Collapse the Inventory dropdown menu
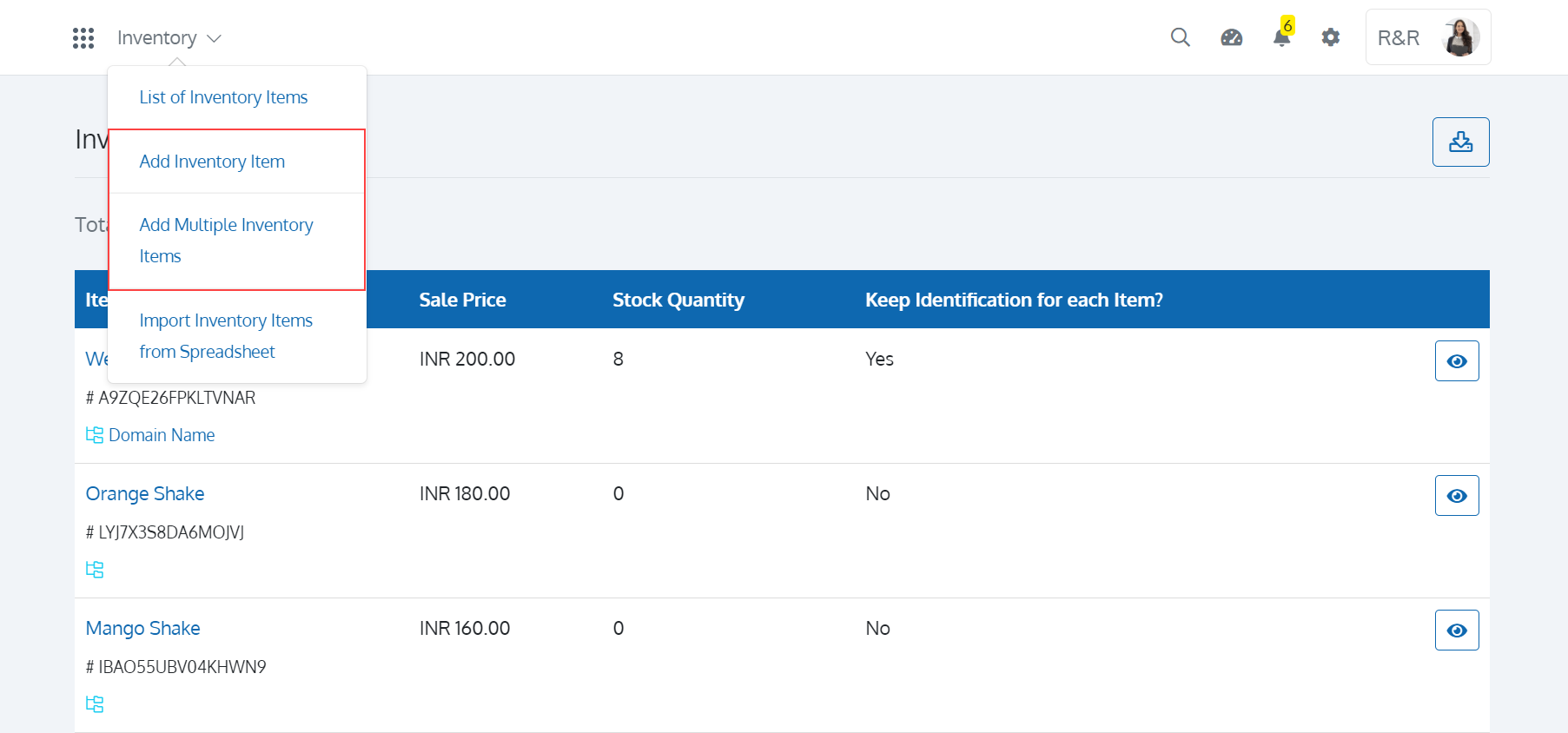This screenshot has height=733, width=1568. click(169, 38)
